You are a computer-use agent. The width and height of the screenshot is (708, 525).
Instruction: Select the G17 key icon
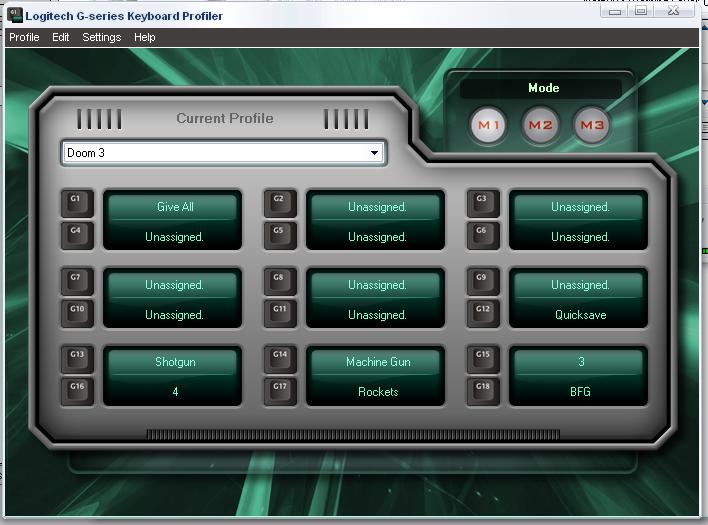pos(279,390)
